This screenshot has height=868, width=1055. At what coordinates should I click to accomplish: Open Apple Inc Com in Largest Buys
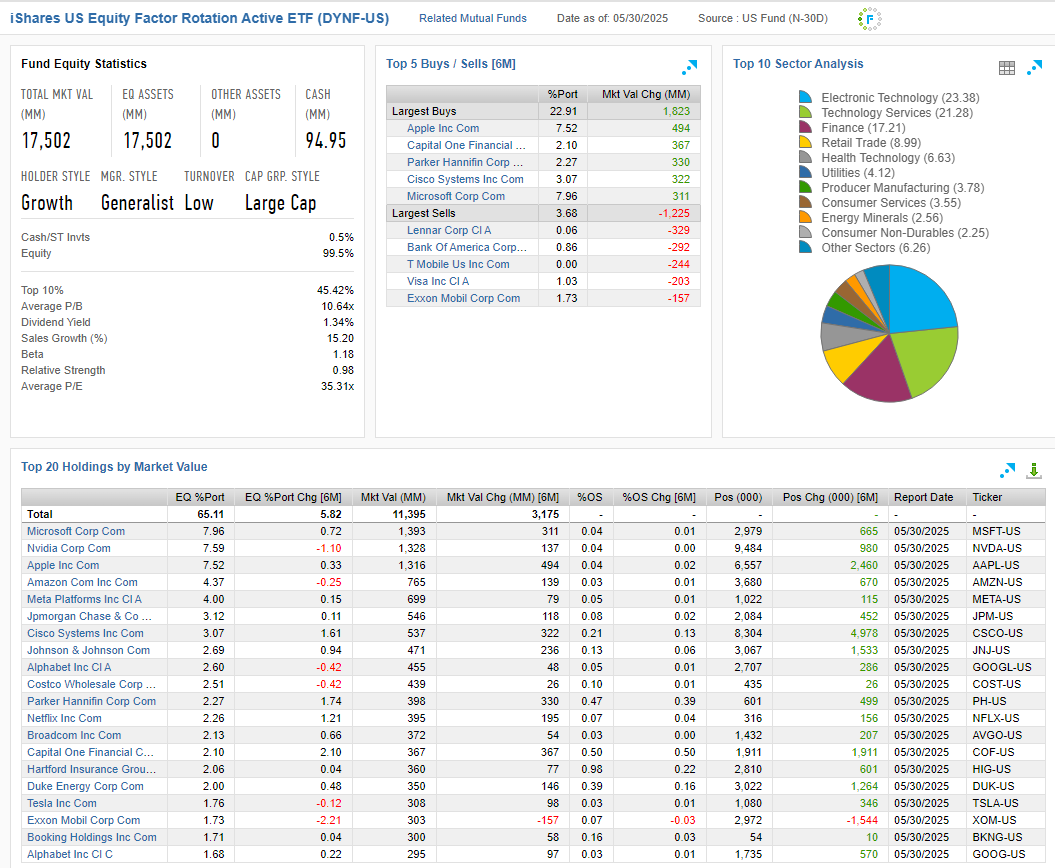tap(443, 129)
